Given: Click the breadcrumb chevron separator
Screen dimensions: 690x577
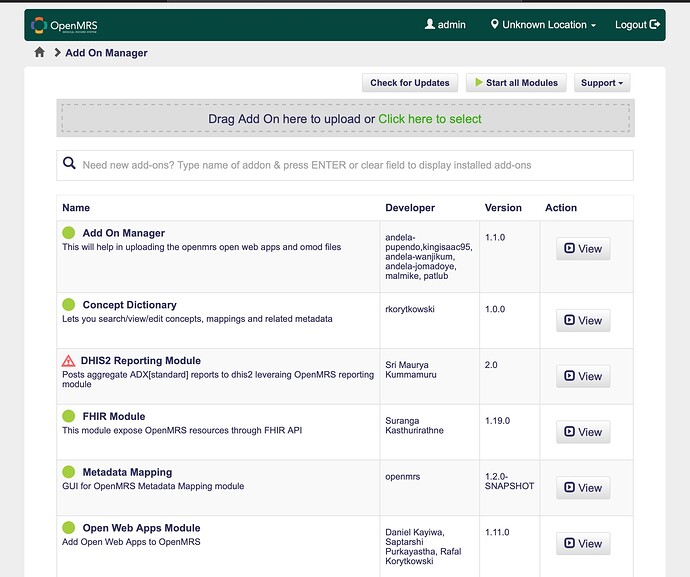Looking at the screenshot, I should 57,52.
